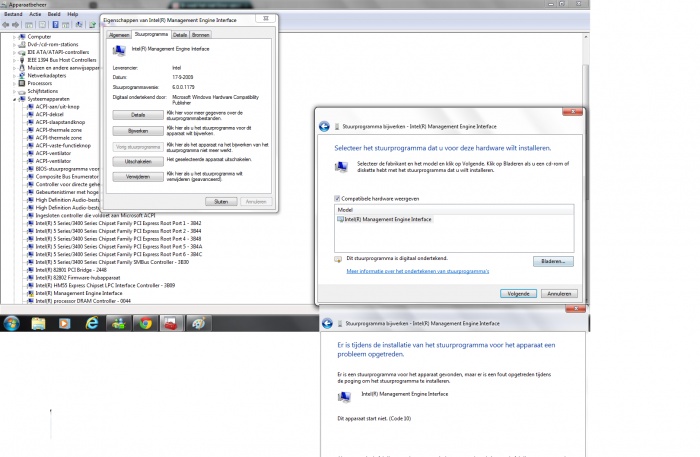This screenshot has width=700, height=457.
Task: Click the IEEE 1394 Bus Host Controllers icon
Action: click(x=22, y=60)
